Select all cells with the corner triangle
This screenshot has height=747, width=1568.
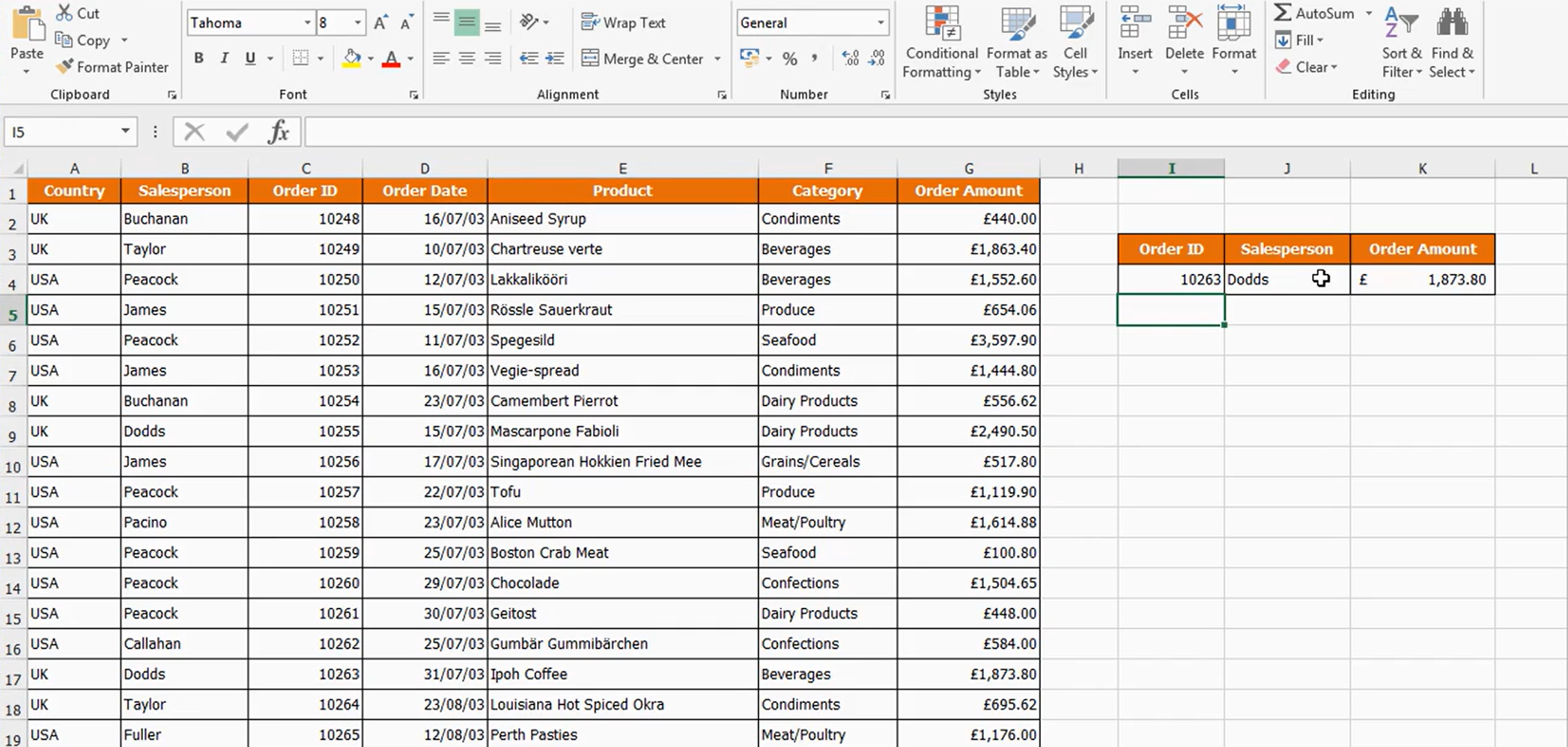coord(17,169)
